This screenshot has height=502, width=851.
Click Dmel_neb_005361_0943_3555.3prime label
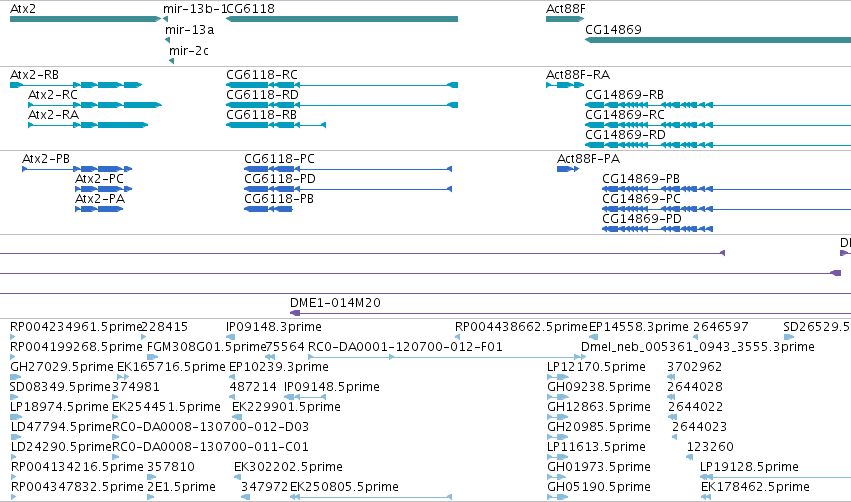[x=698, y=347]
